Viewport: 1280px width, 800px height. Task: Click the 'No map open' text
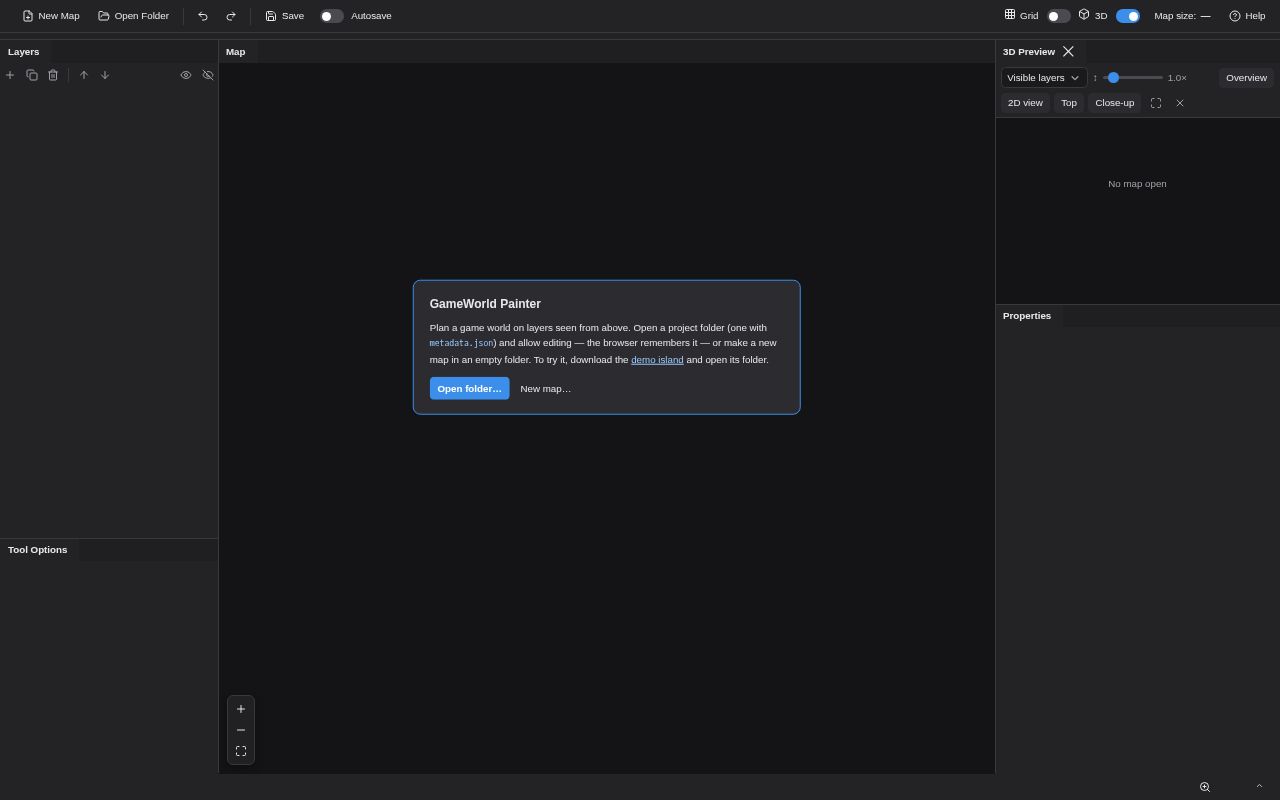point(1137,184)
